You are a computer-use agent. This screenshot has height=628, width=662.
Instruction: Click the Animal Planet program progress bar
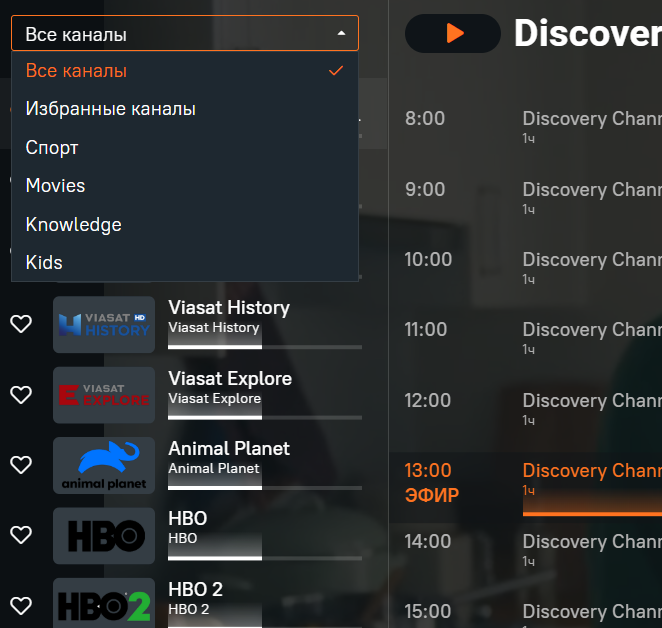pos(265,488)
